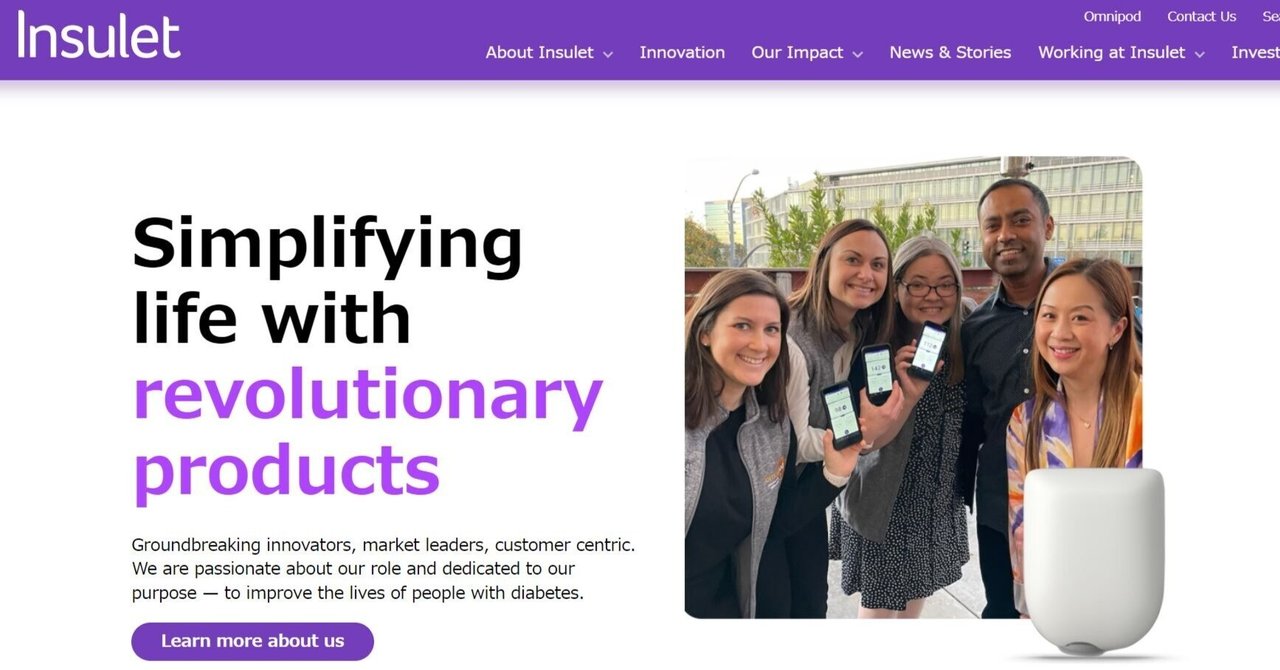Image resolution: width=1280 pixels, height=670 pixels.
Task: Click the 'Simplifying life with' headline
Action: pyautogui.click(x=327, y=280)
